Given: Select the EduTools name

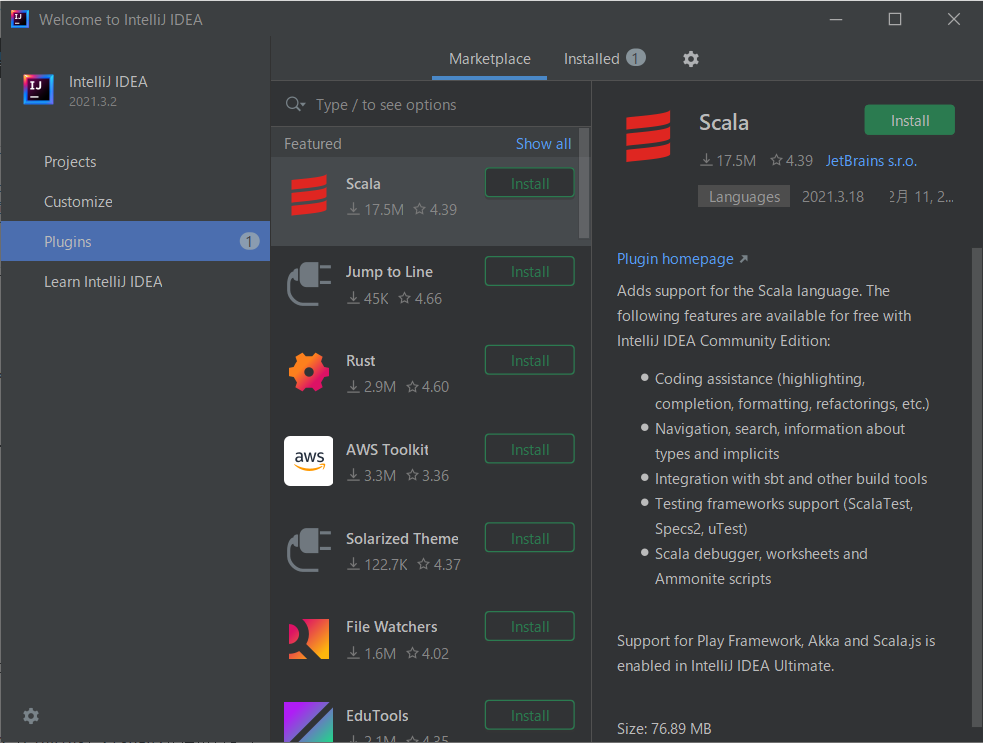Looking at the screenshot, I should click(377, 716).
